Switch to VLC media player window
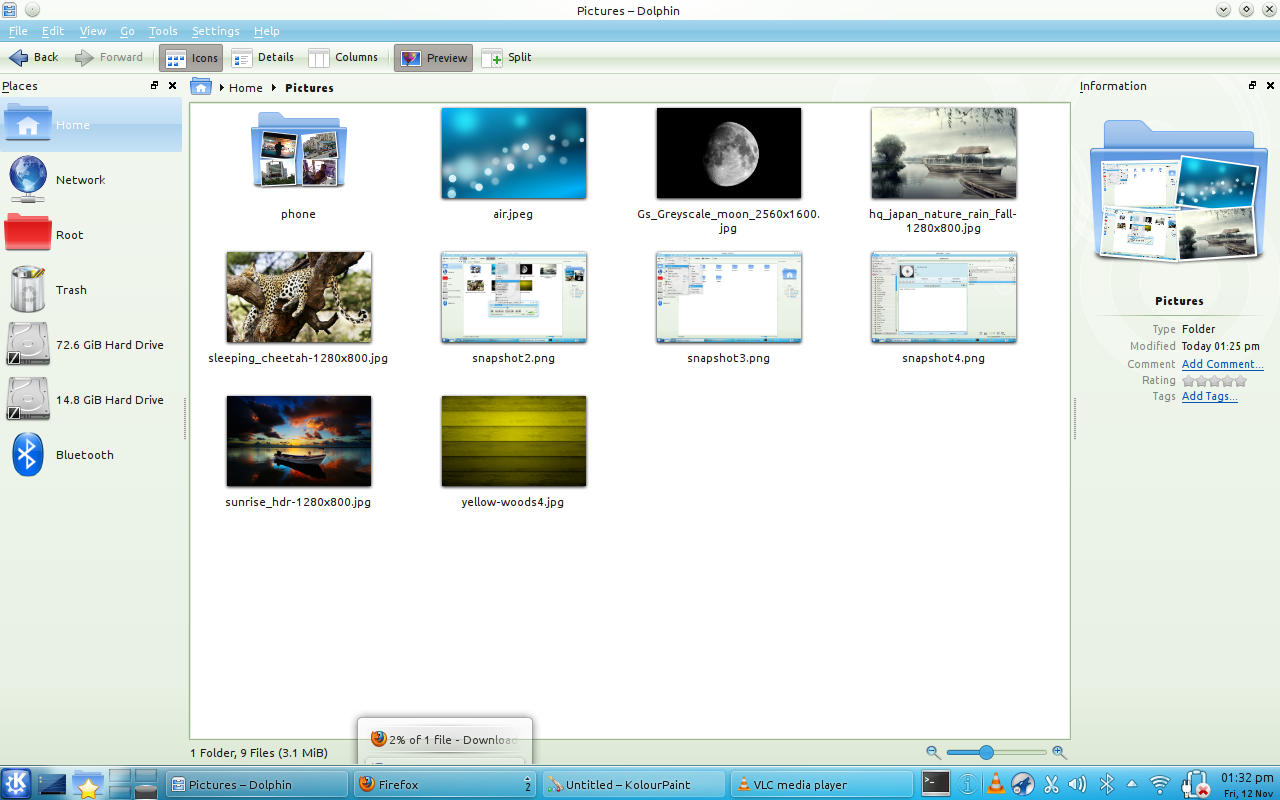1280x800 pixels. 821,785
